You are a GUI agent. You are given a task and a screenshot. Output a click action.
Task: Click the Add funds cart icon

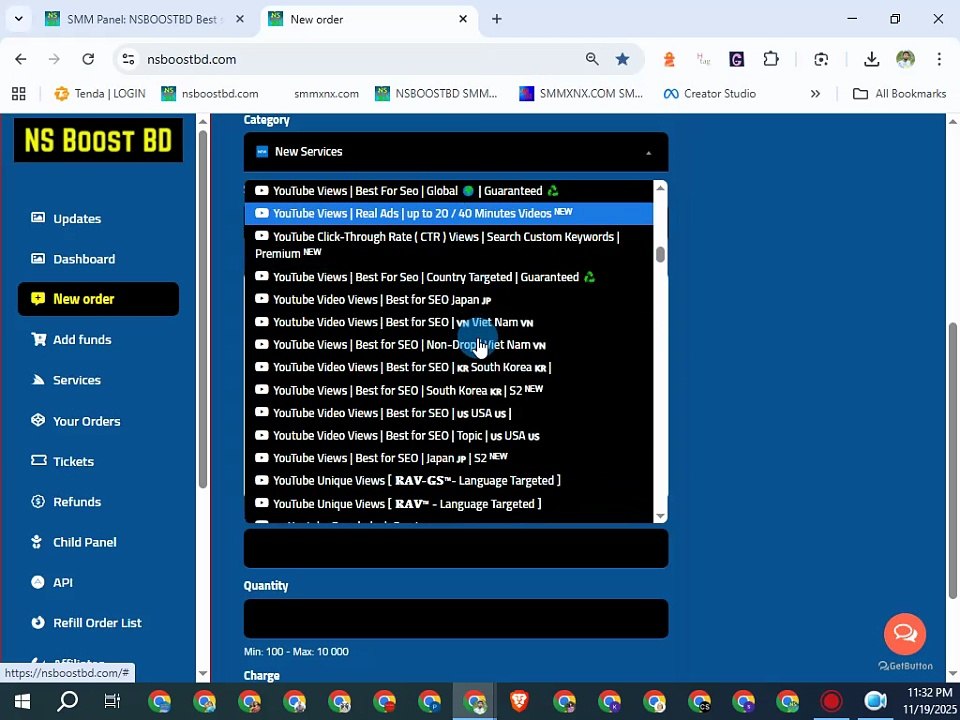point(38,339)
